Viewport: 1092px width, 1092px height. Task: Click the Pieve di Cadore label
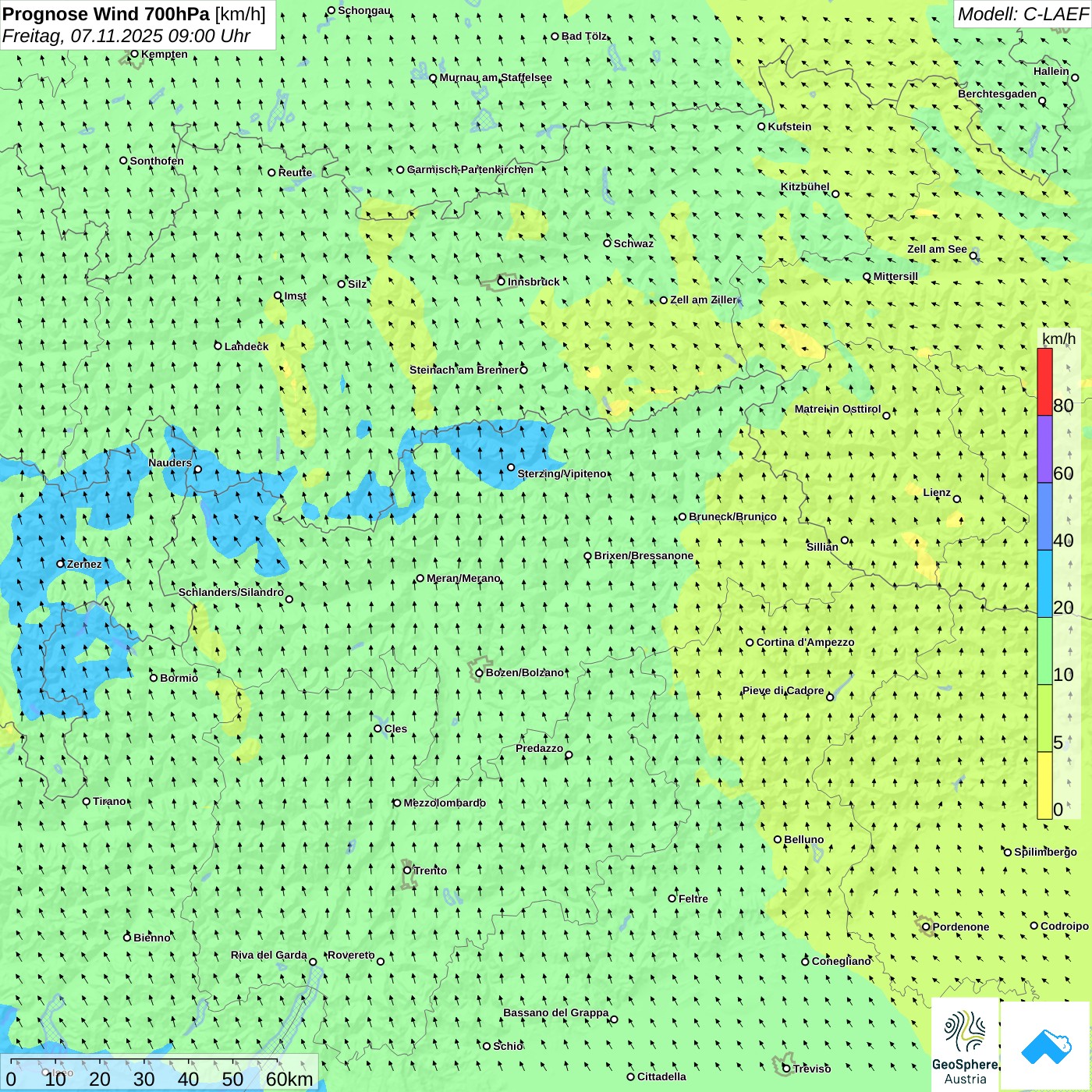782,690
